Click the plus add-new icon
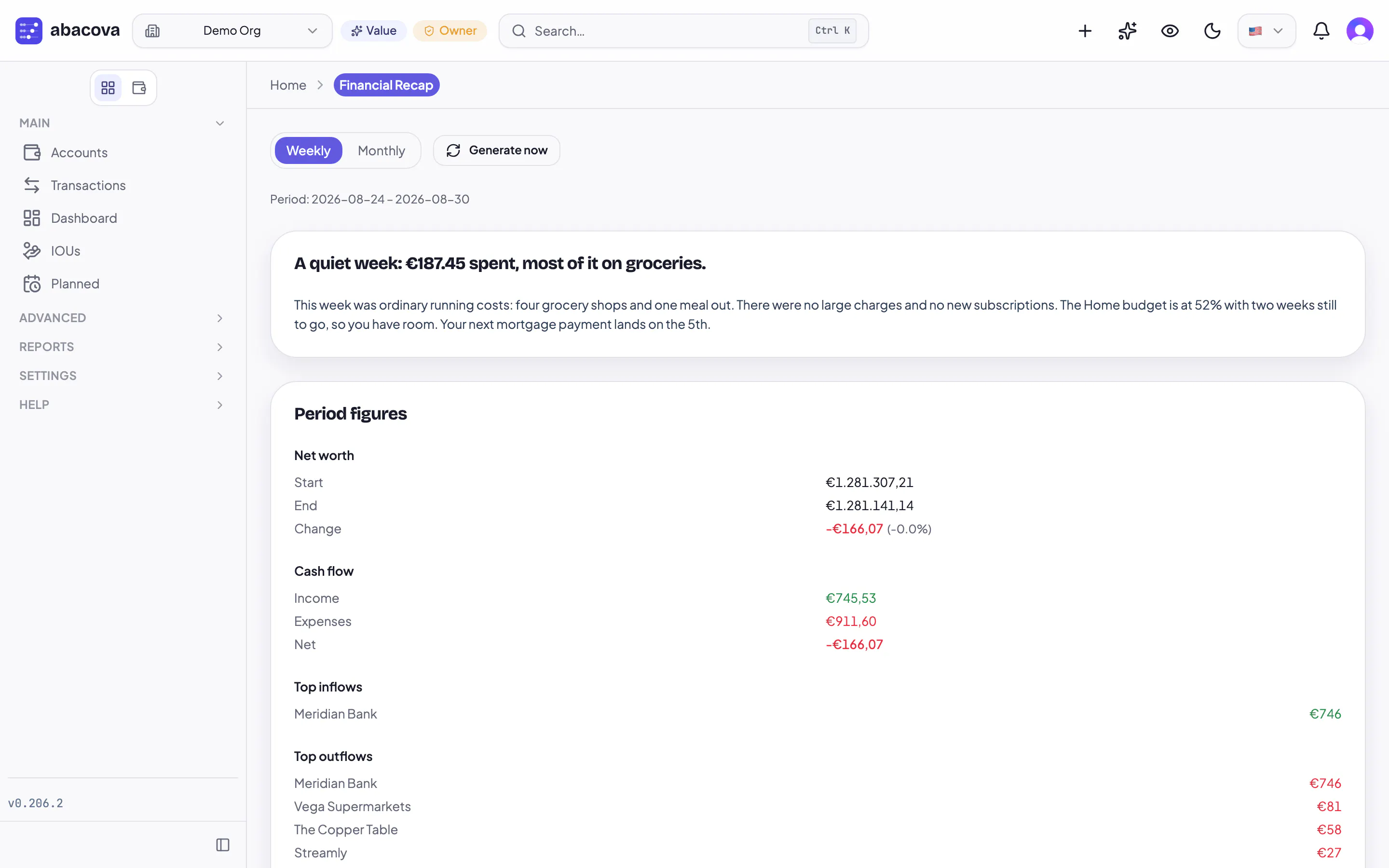 pyautogui.click(x=1085, y=31)
